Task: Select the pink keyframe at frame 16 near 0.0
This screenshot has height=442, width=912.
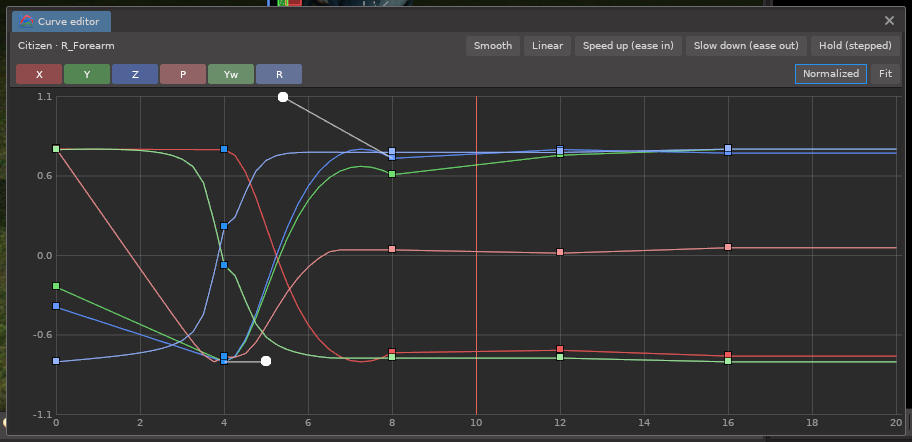Action: point(728,247)
